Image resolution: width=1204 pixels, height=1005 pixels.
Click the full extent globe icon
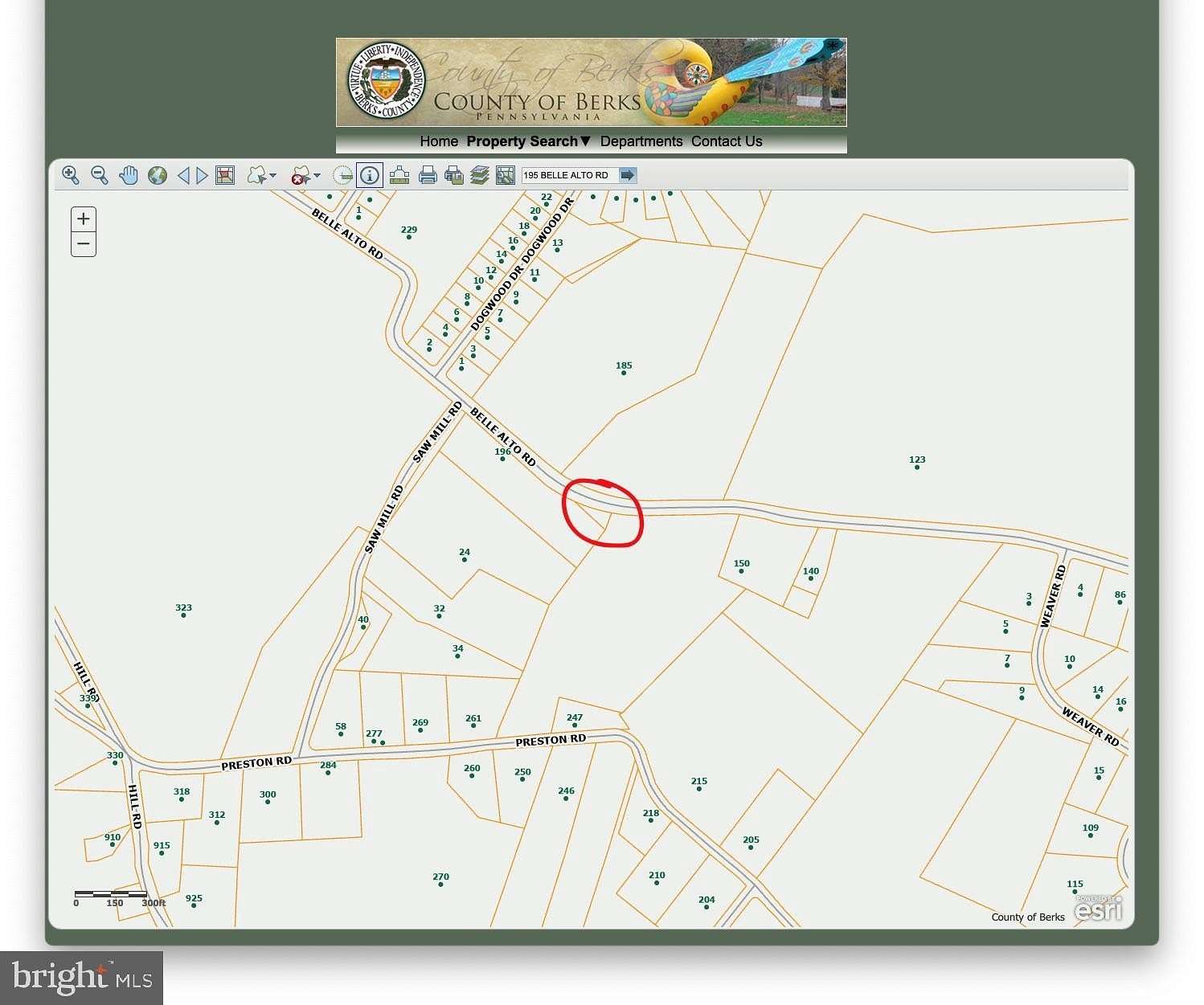(158, 175)
